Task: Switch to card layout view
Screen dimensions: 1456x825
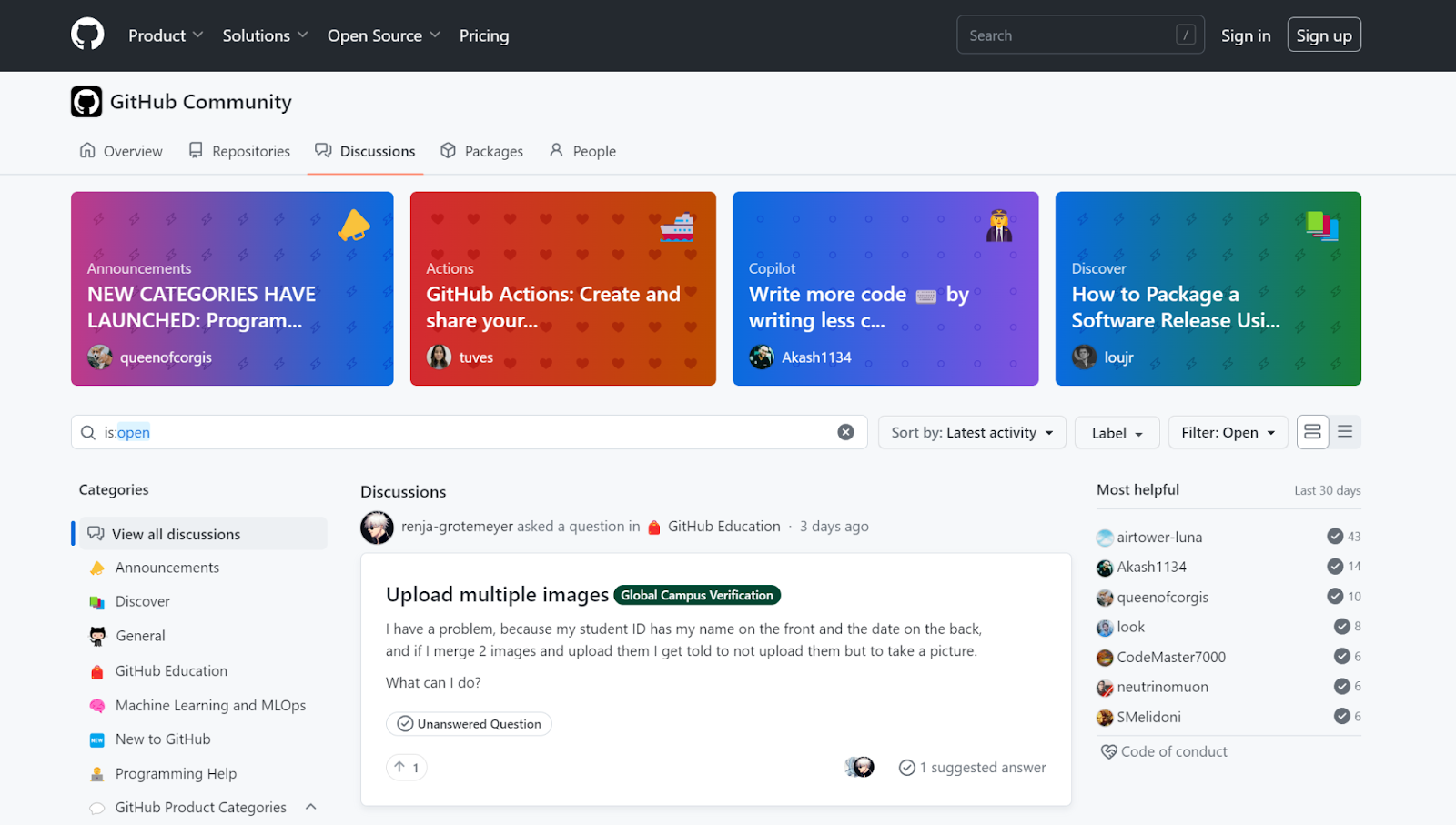Action: tap(1311, 432)
